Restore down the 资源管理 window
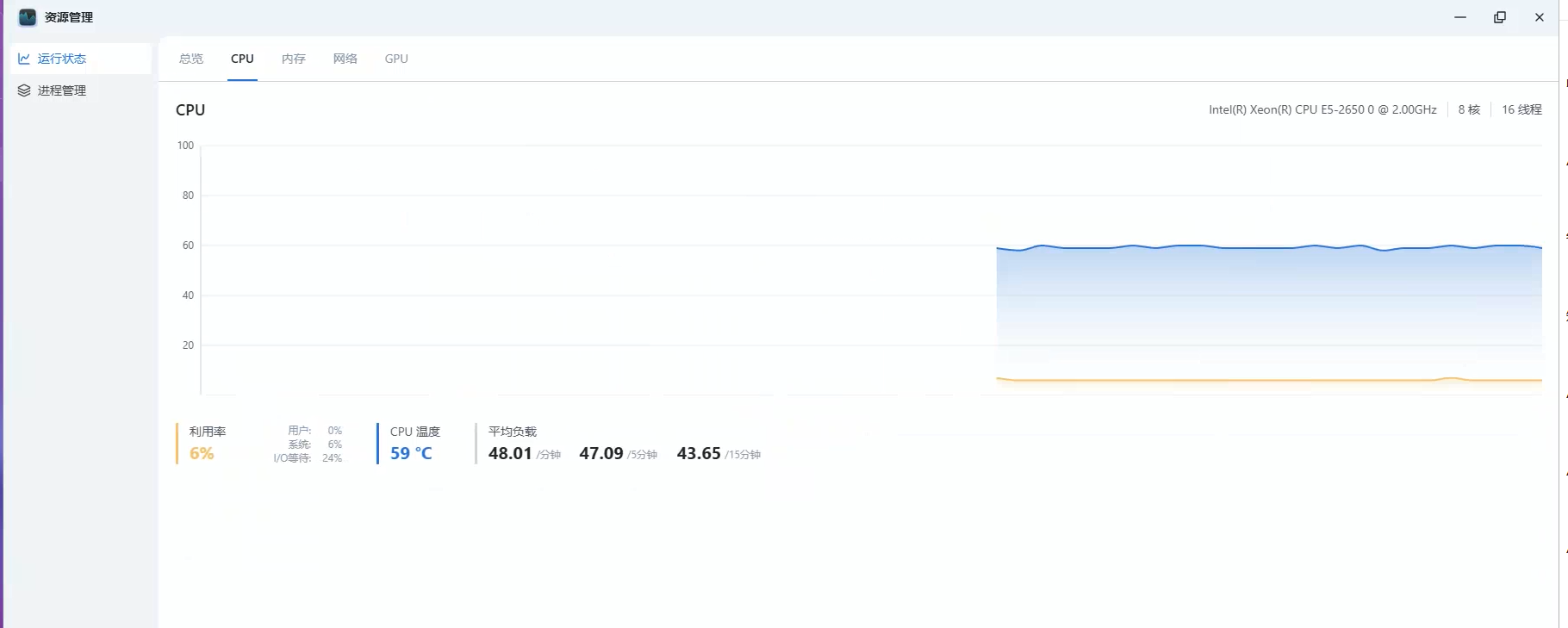Viewport: 1568px width, 628px height. (x=1500, y=17)
